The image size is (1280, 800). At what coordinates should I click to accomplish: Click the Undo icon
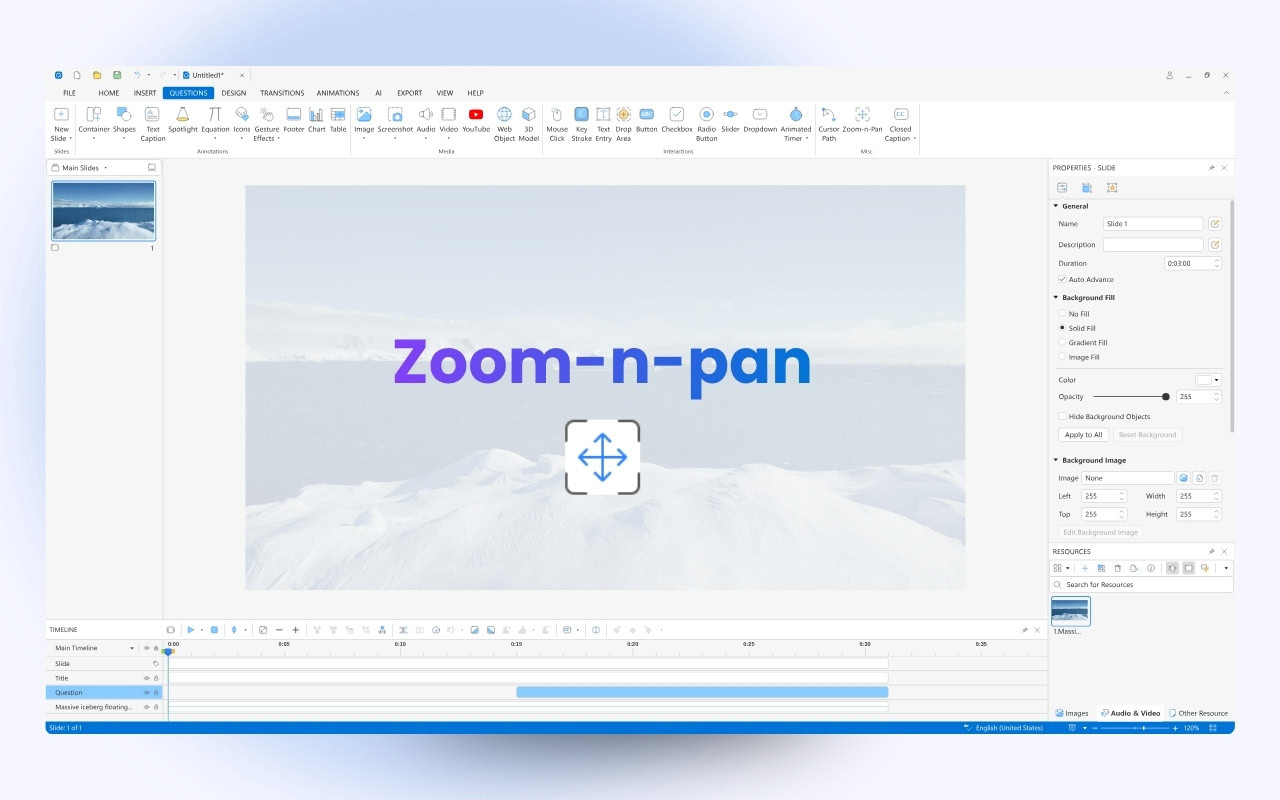pyautogui.click(x=137, y=75)
